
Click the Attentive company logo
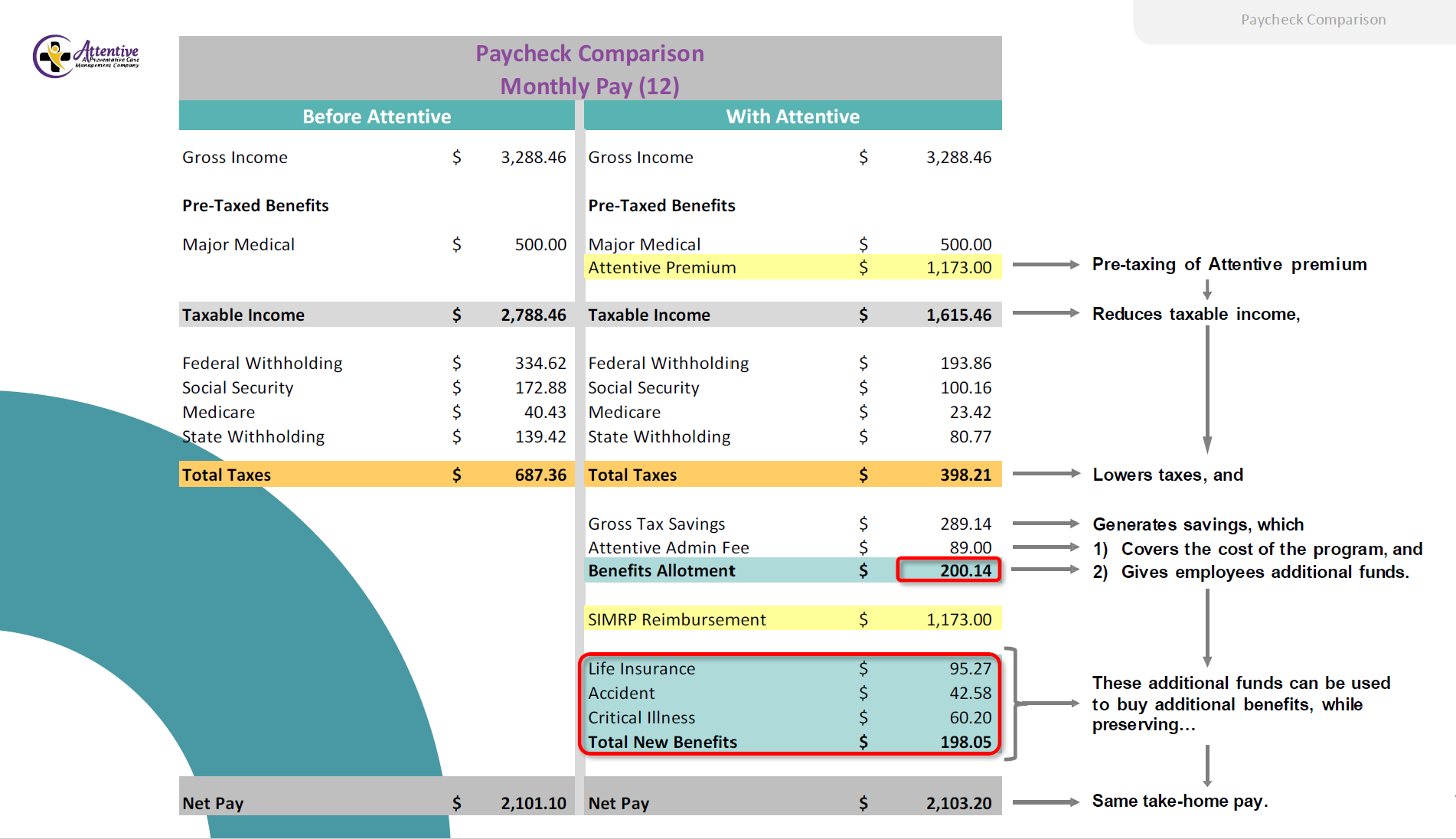tap(84, 57)
